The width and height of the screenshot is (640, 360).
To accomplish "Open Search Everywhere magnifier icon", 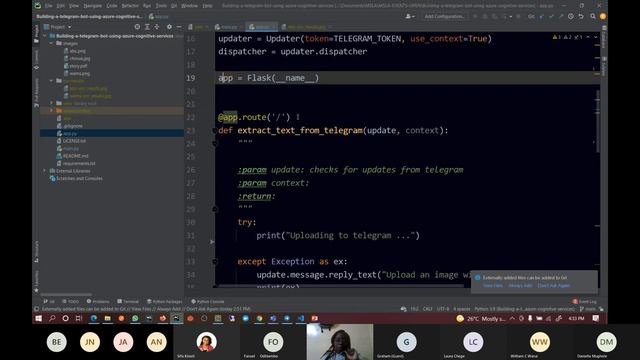I will tap(592, 16).
